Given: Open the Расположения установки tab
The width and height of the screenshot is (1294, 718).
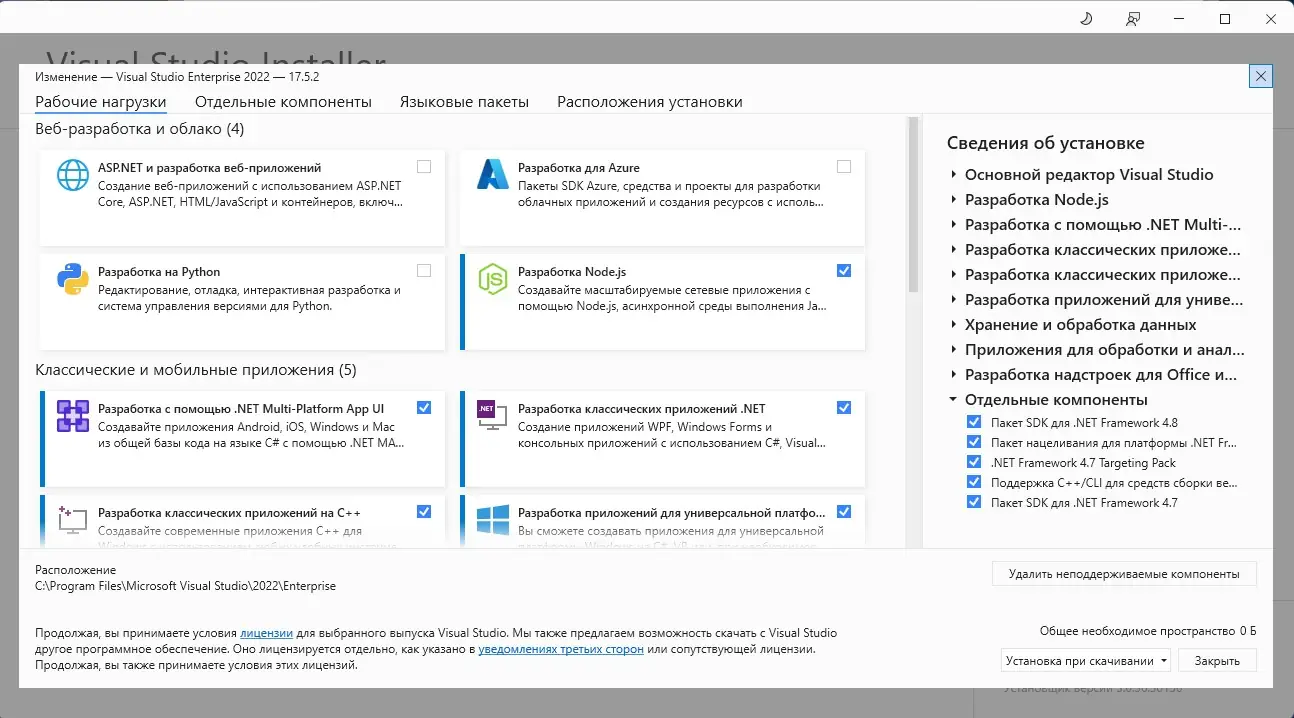Looking at the screenshot, I should 646,101.
